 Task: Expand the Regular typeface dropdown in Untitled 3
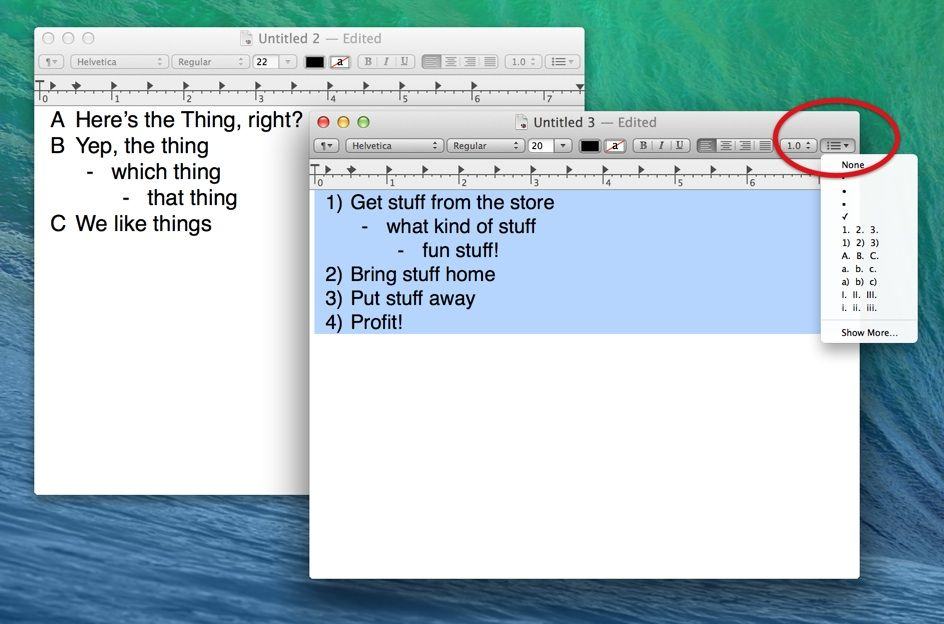[x=484, y=146]
